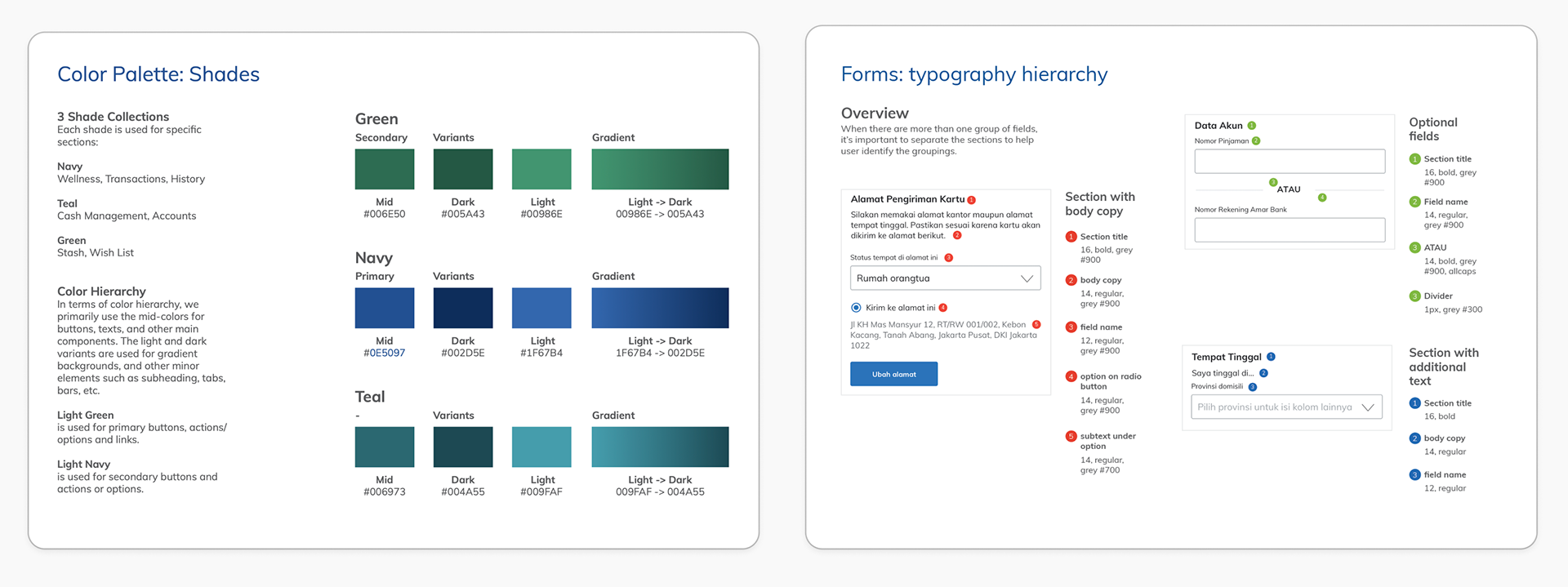Click red badge 4 beside the 'option on radio button' legend
The image size is (1568, 587).
1071,376
